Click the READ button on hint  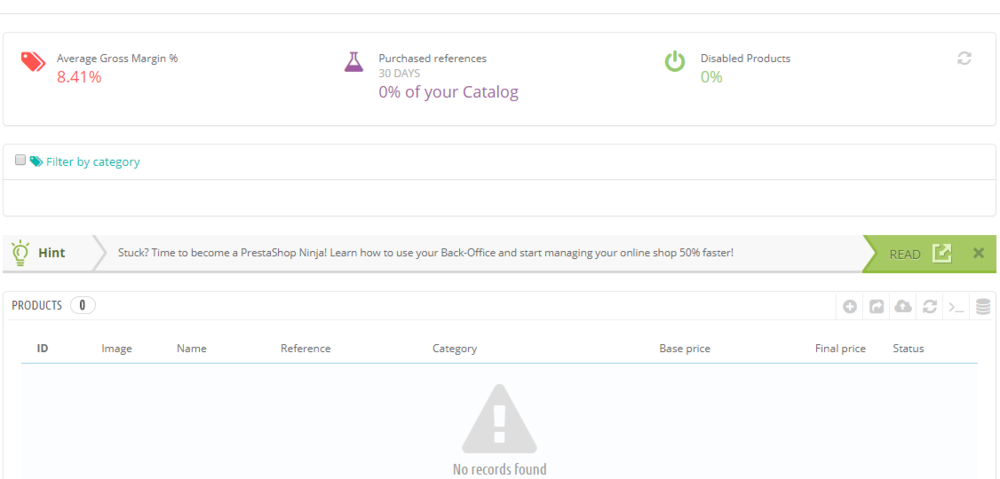click(905, 254)
